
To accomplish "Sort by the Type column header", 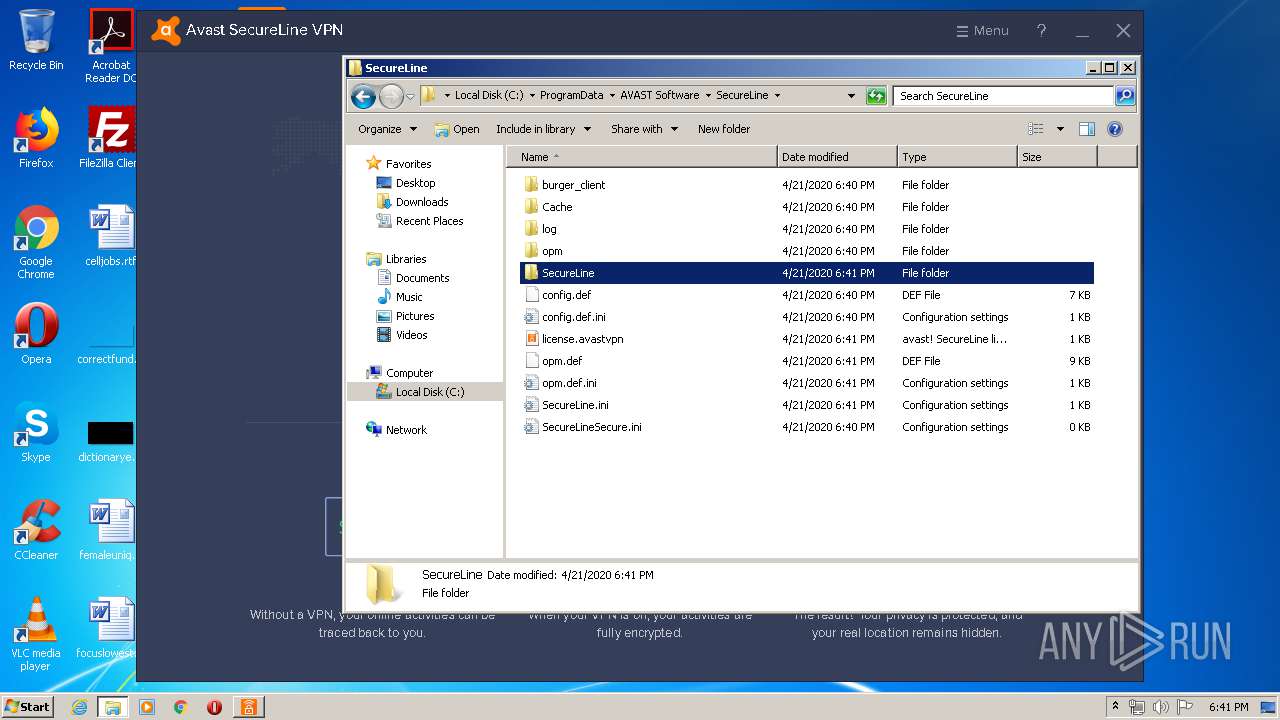I will click(957, 157).
